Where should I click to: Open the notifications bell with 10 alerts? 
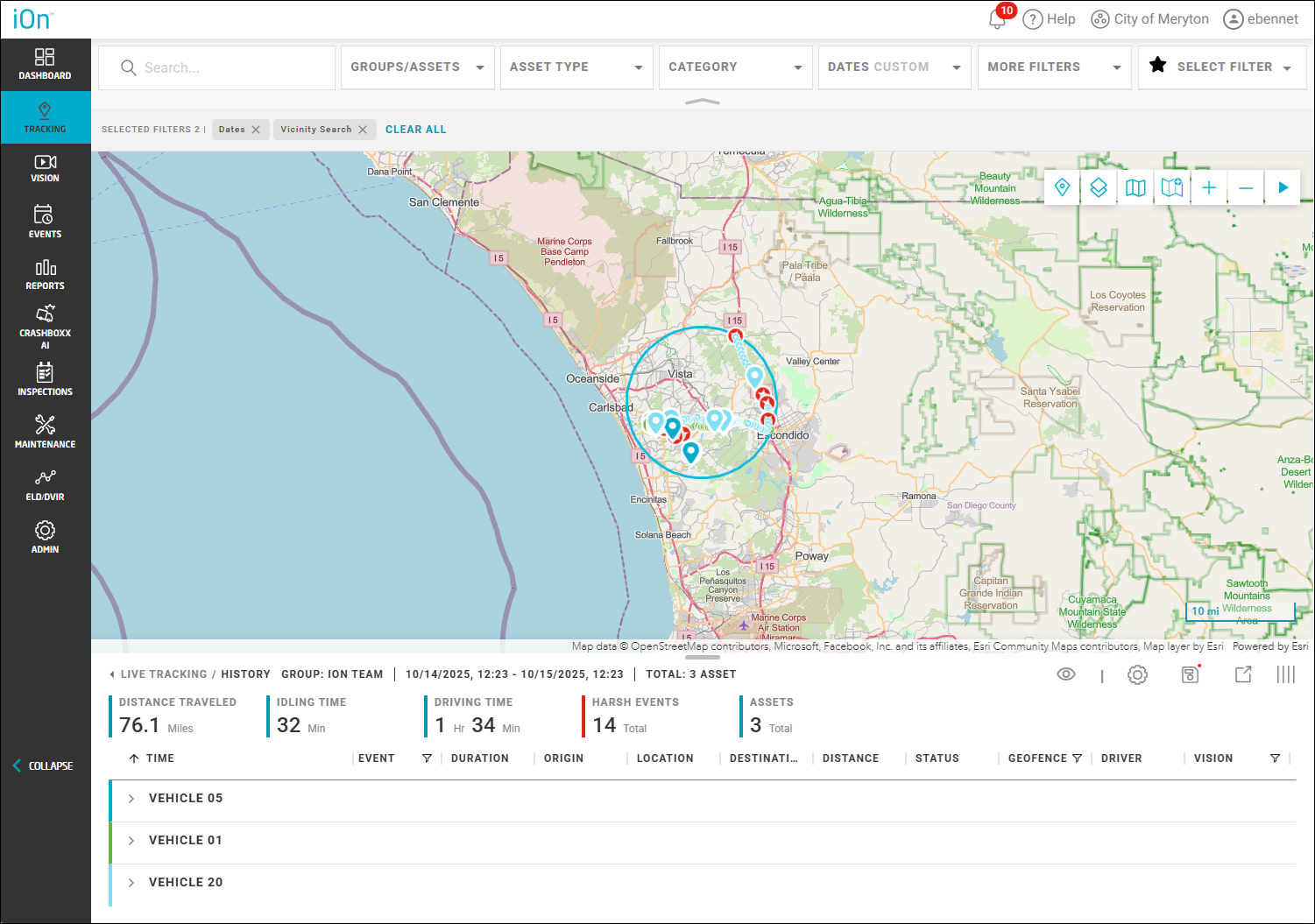click(999, 18)
